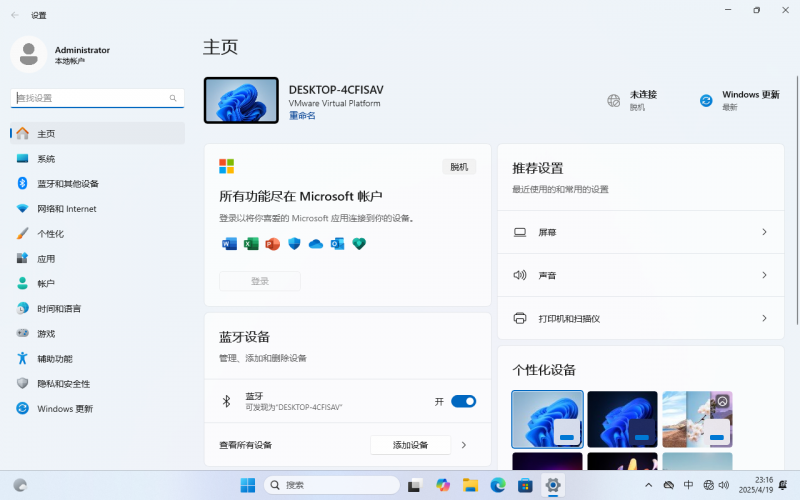The height and width of the screenshot is (500, 800).
Task: Click the Word app icon
Action: click(x=229, y=244)
